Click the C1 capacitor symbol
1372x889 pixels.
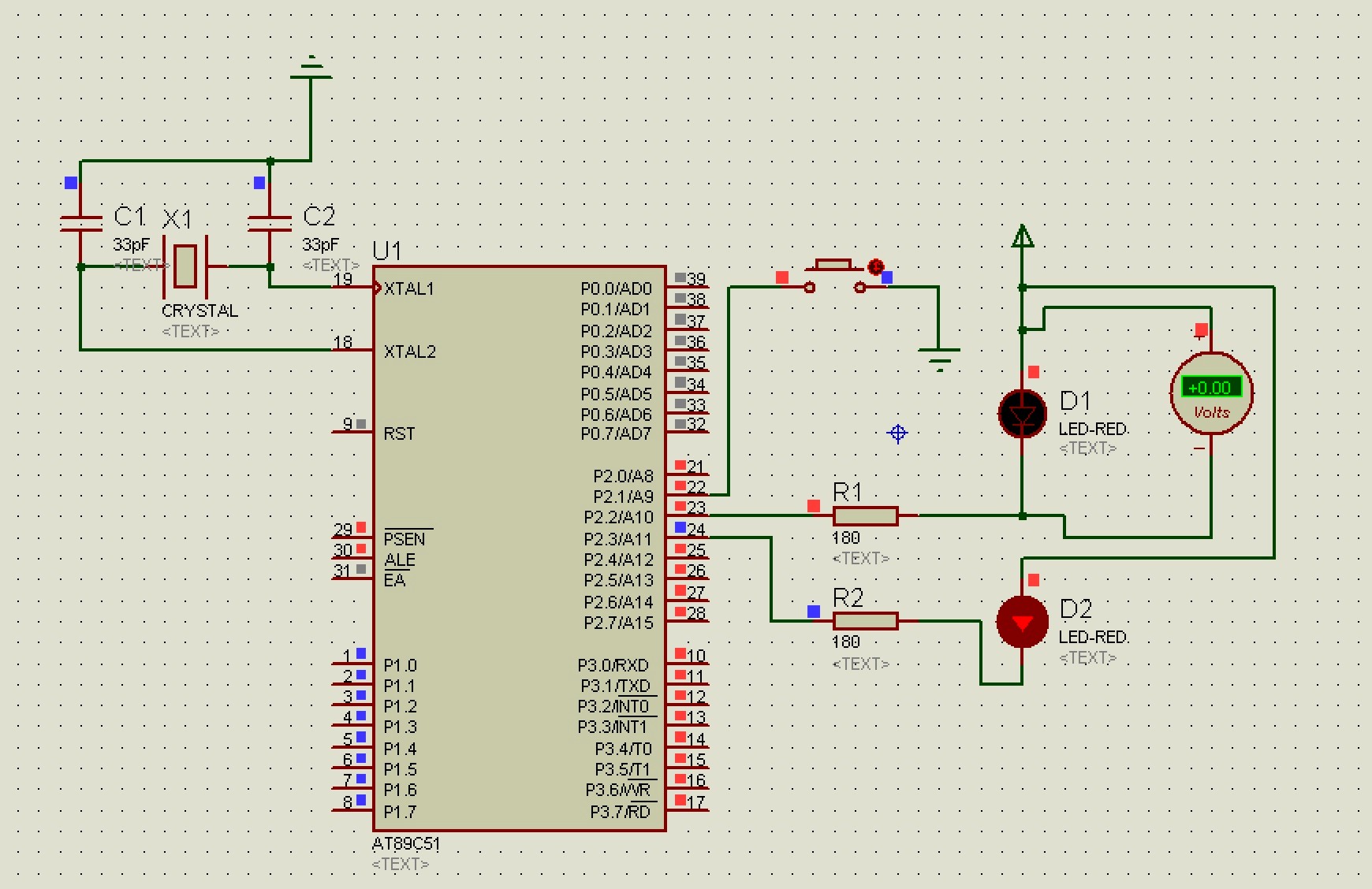80,223
